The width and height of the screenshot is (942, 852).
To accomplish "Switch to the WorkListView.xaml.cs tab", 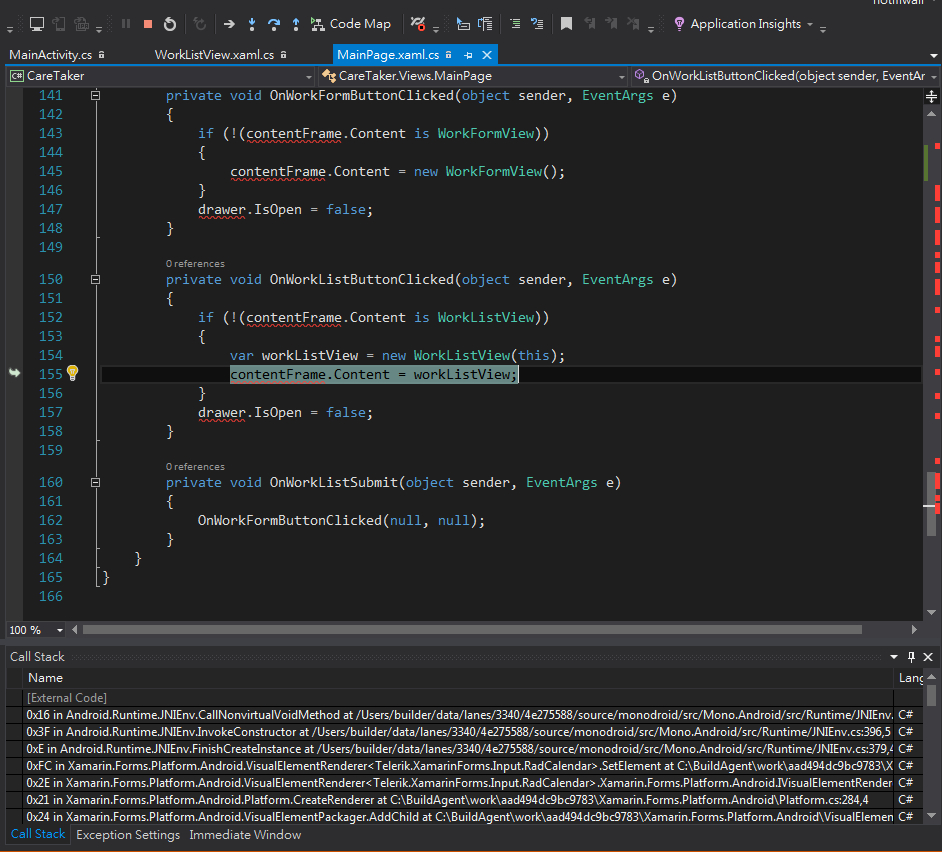I will click(x=214, y=55).
